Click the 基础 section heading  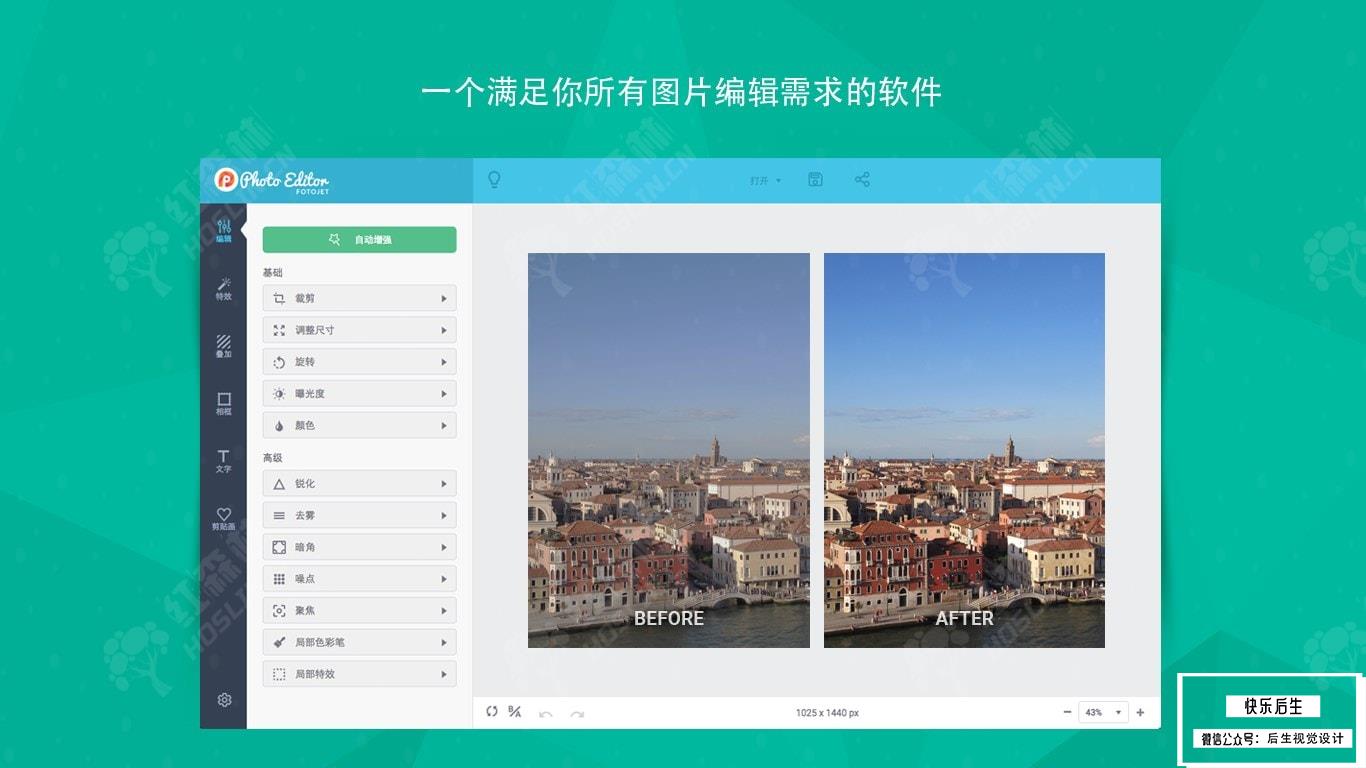pos(273,272)
